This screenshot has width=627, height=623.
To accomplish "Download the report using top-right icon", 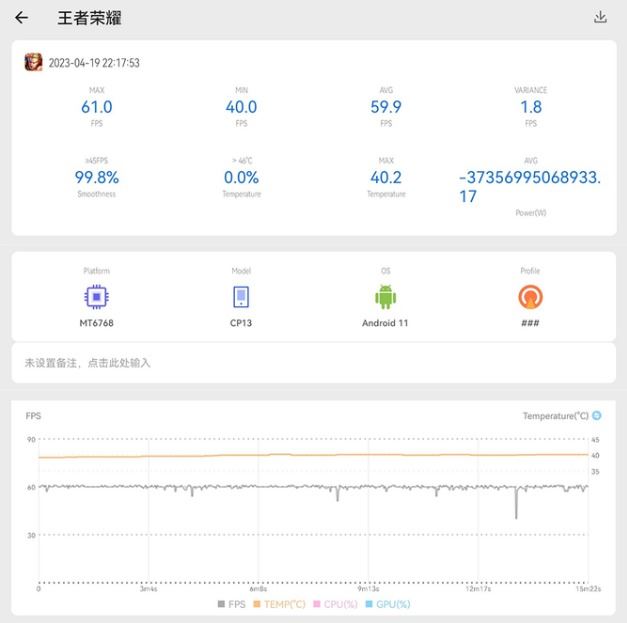I will coord(600,17).
